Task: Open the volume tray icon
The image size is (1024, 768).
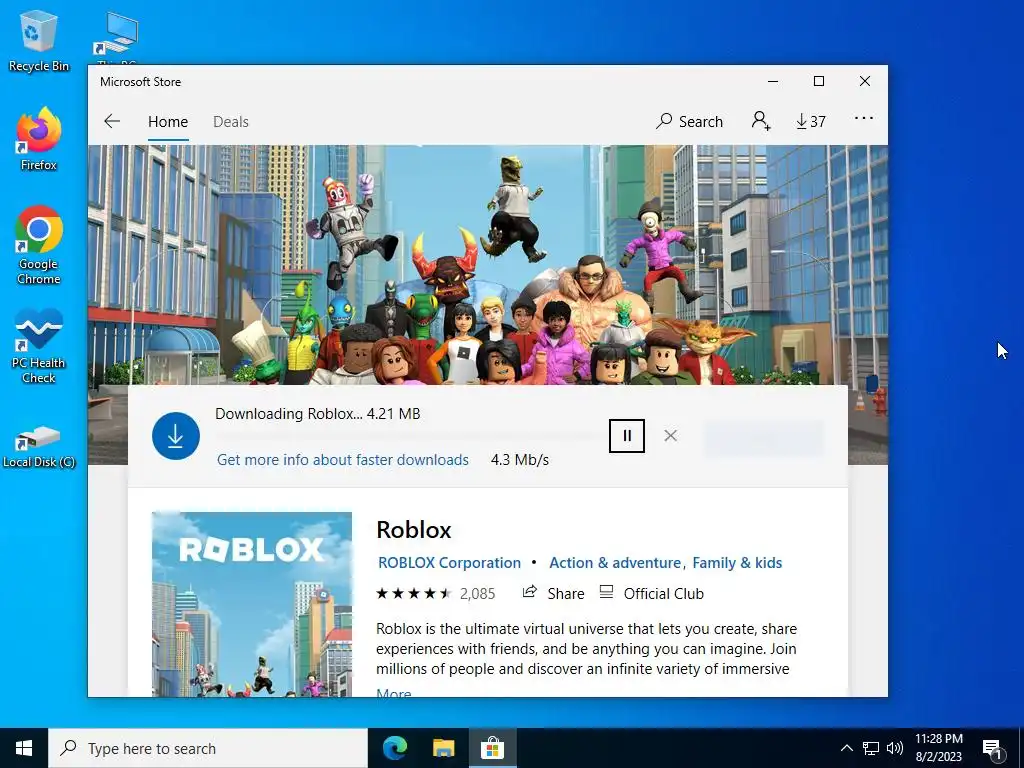Action: click(895, 748)
